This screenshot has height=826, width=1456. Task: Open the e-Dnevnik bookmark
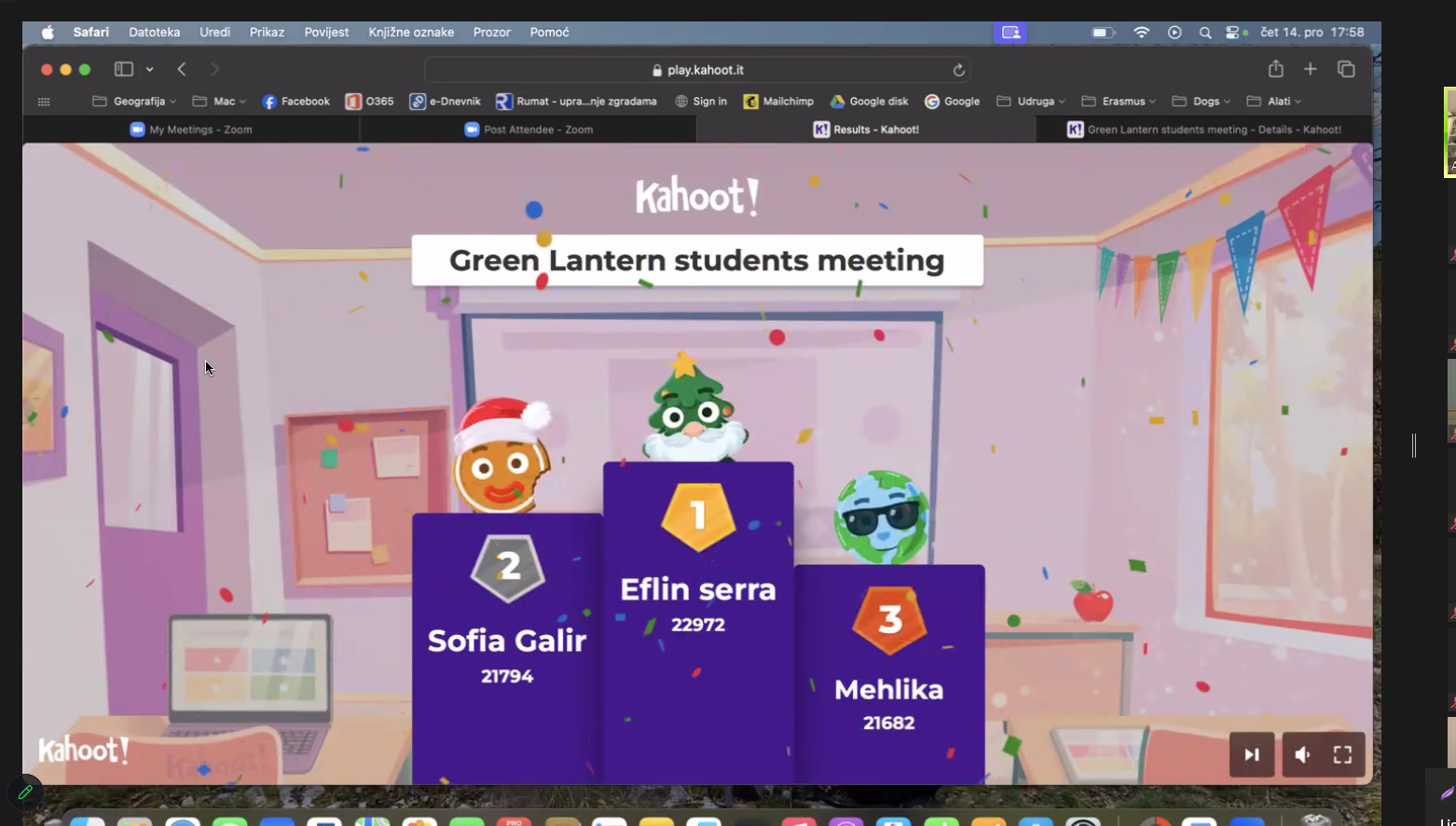[446, 102]
